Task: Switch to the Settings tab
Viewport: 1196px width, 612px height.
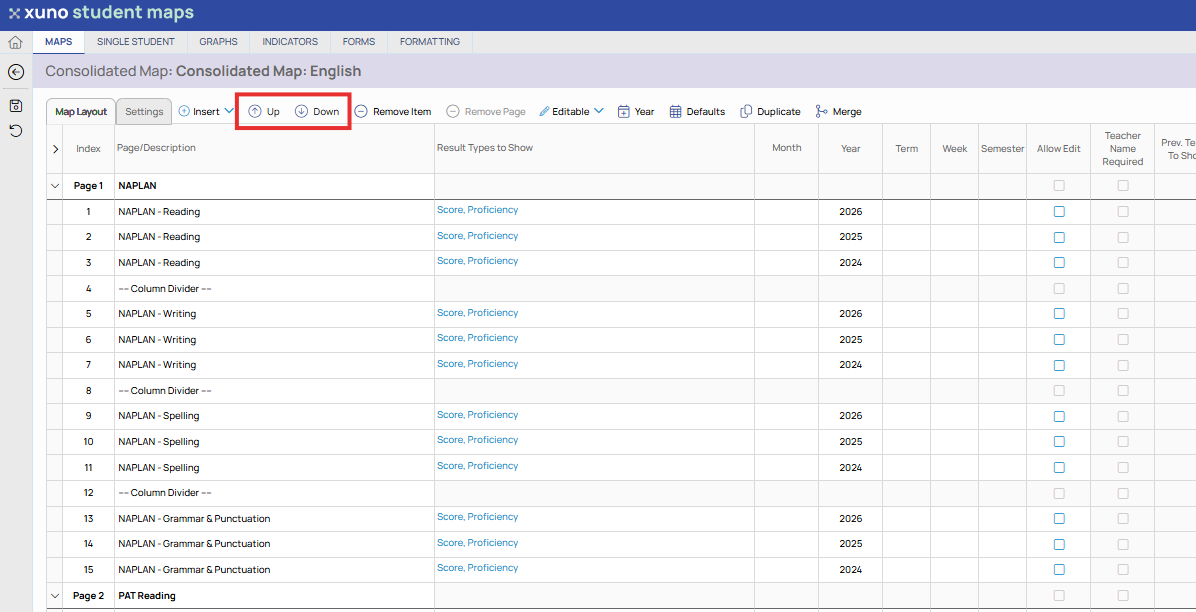Action: 144,111
